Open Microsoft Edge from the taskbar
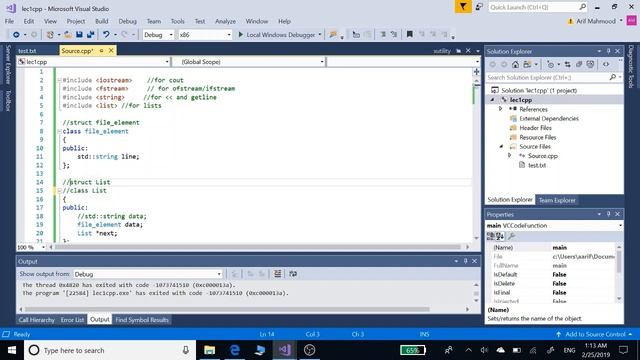Screen dimensions: 640x360 235,350
